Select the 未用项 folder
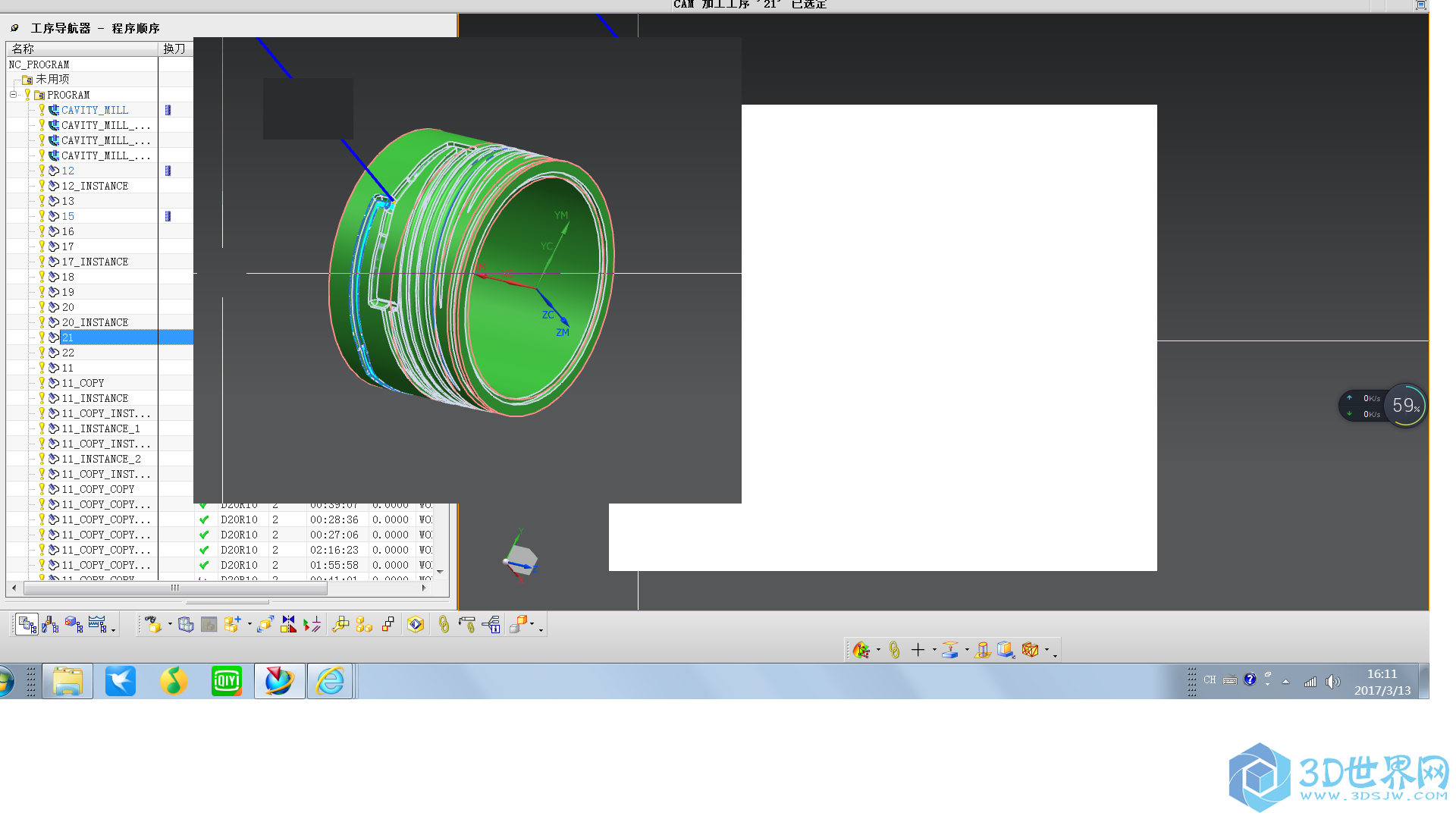This screenshot has height=819, width=1456. tap(52, 80)
